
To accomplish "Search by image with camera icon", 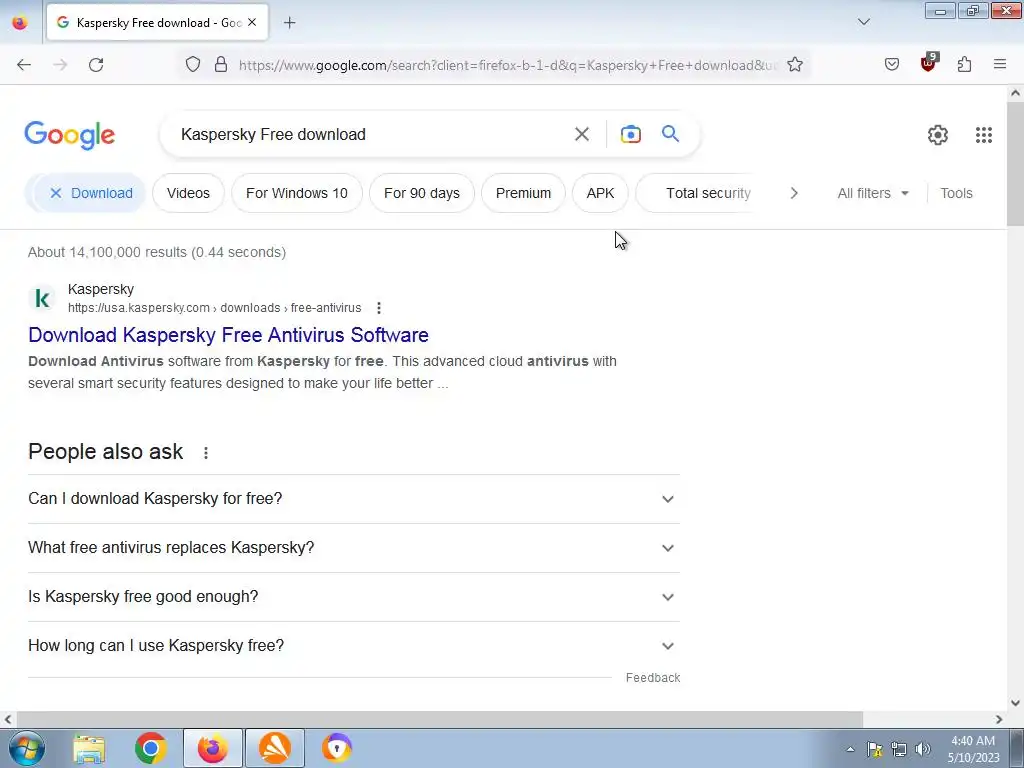I will 631,135.
